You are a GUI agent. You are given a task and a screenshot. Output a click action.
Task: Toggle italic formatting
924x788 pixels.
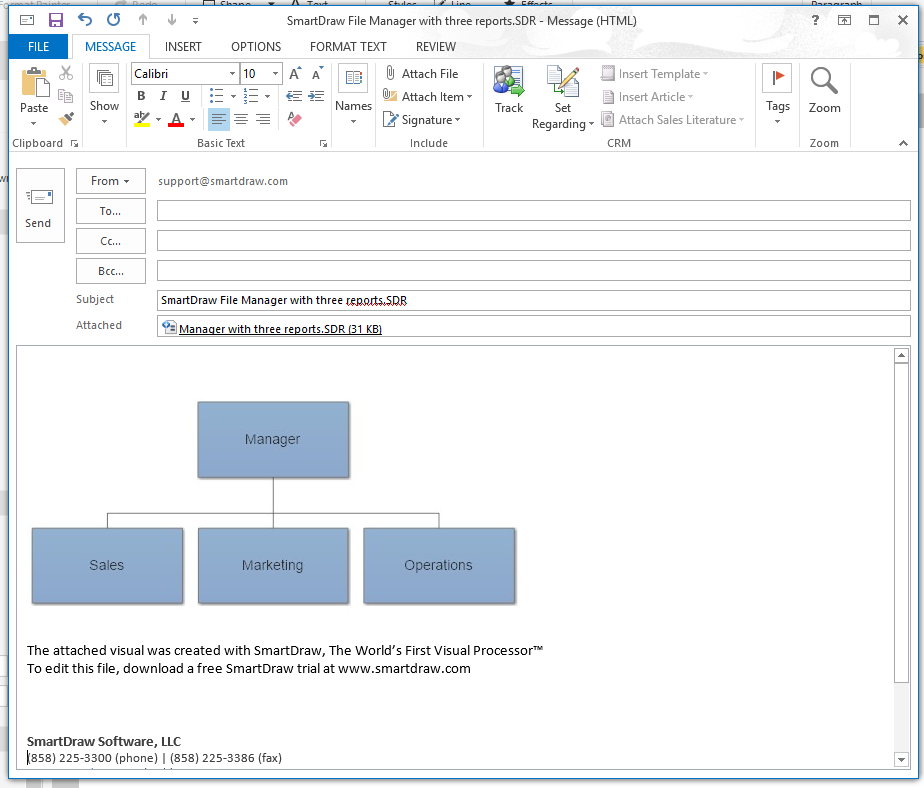[163, 96]
